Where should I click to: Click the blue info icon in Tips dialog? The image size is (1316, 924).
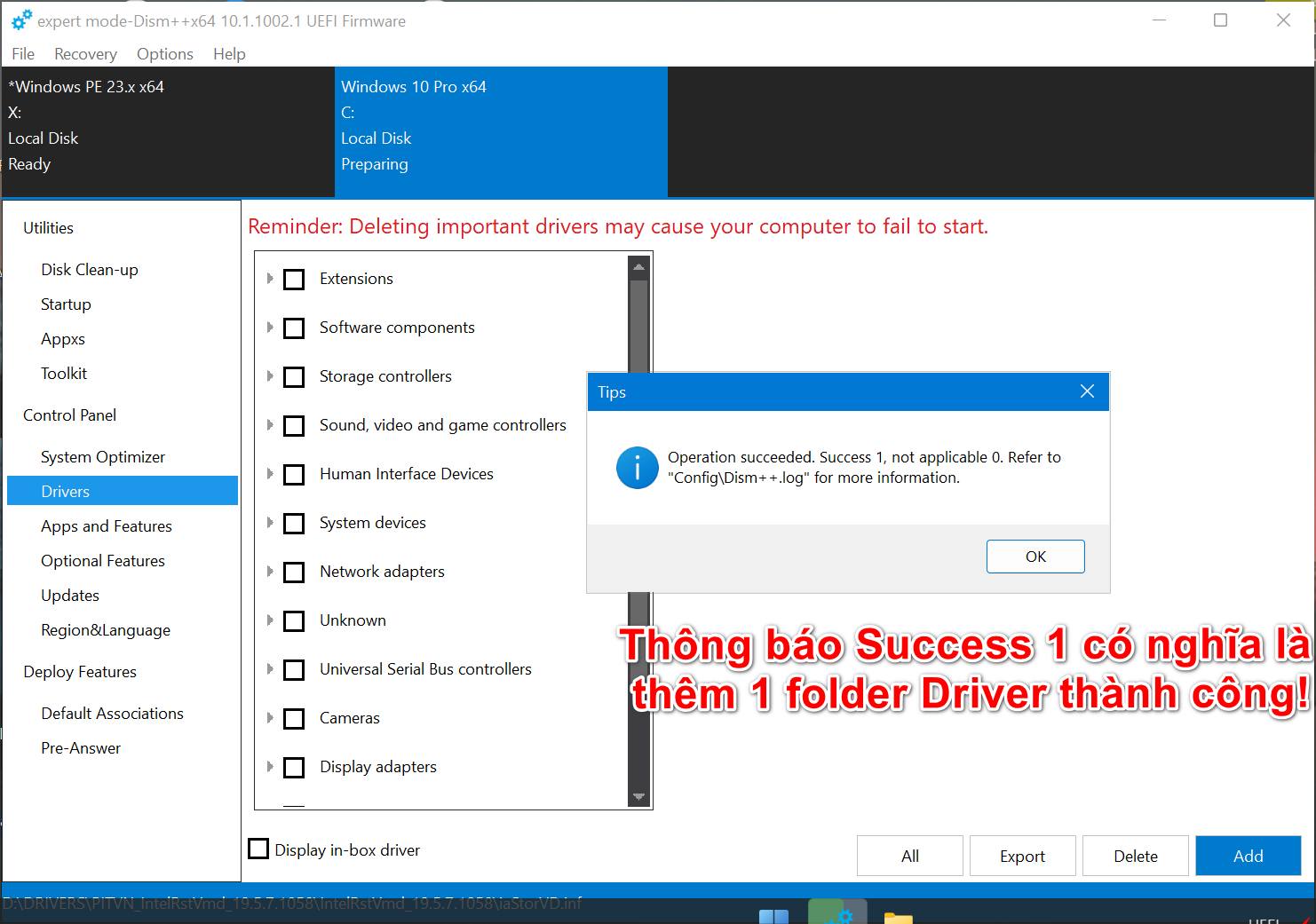(x=637, y=468)
